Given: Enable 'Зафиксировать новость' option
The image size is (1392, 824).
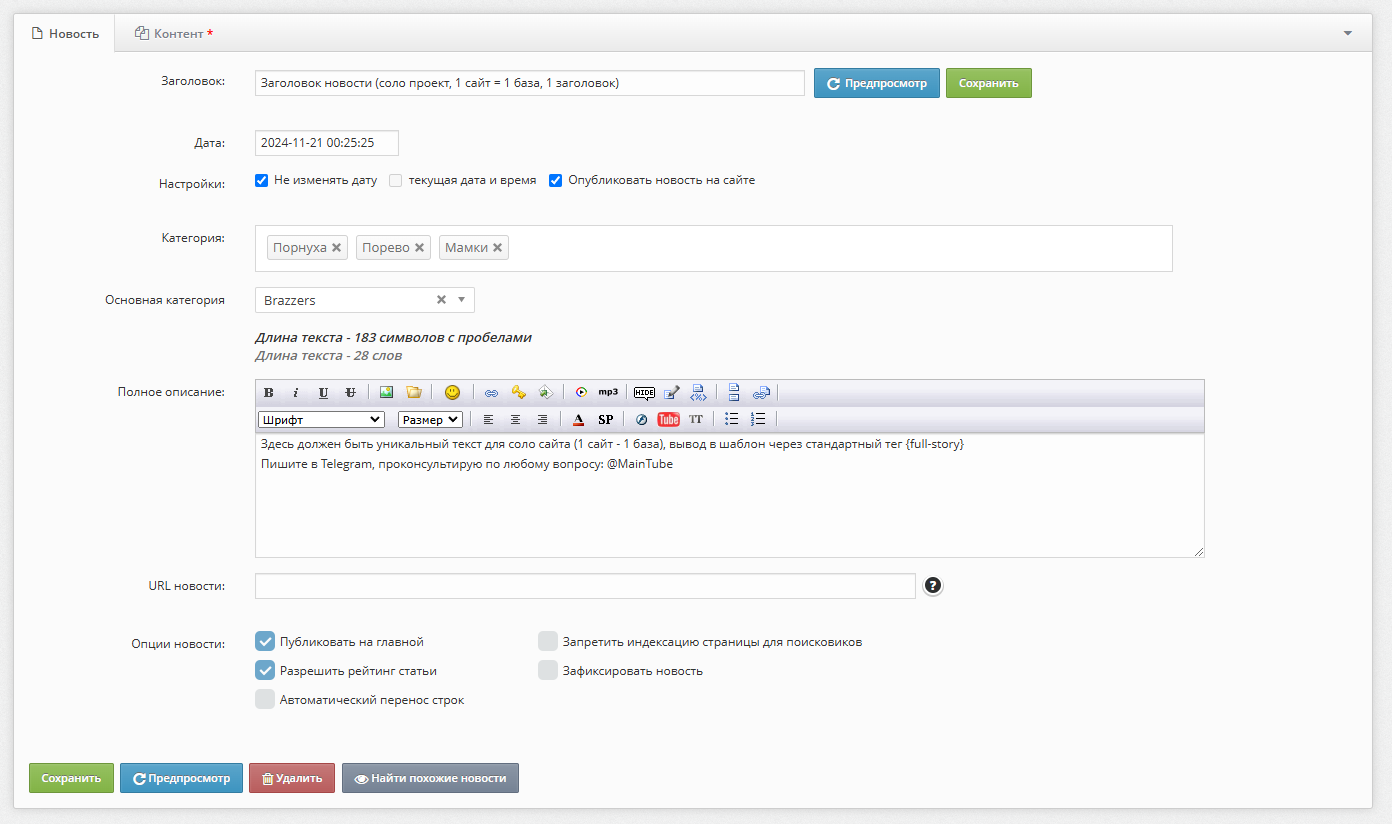Looking at the screenshot, I should coord(548,670).
